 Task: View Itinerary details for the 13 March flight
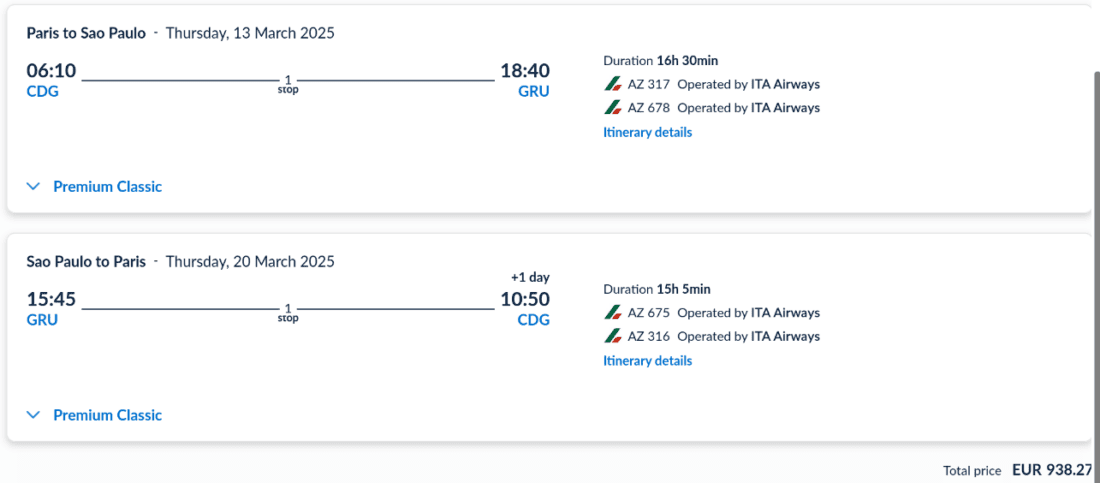[x=647, y=132]
